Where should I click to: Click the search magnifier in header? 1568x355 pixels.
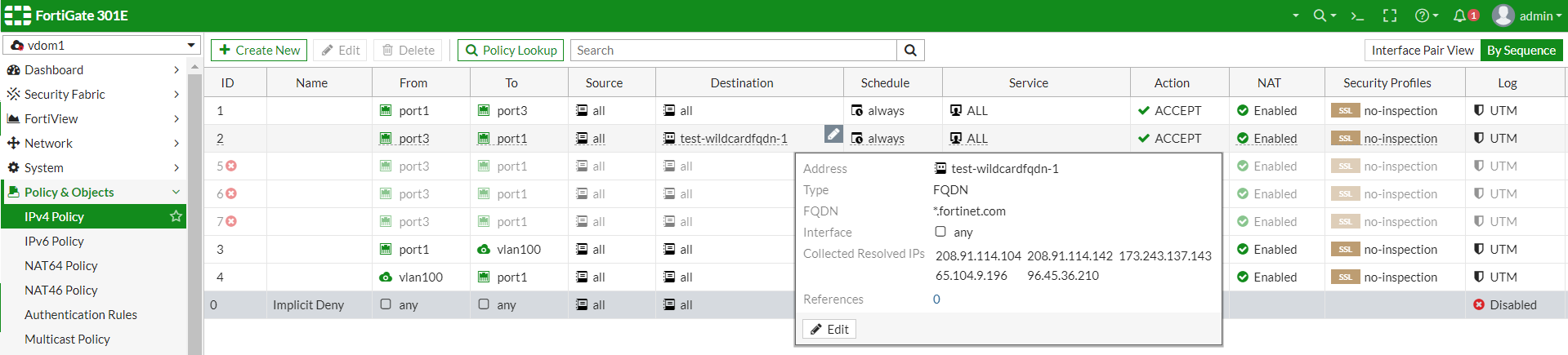pyautogui.click(x=1320, y=16)
